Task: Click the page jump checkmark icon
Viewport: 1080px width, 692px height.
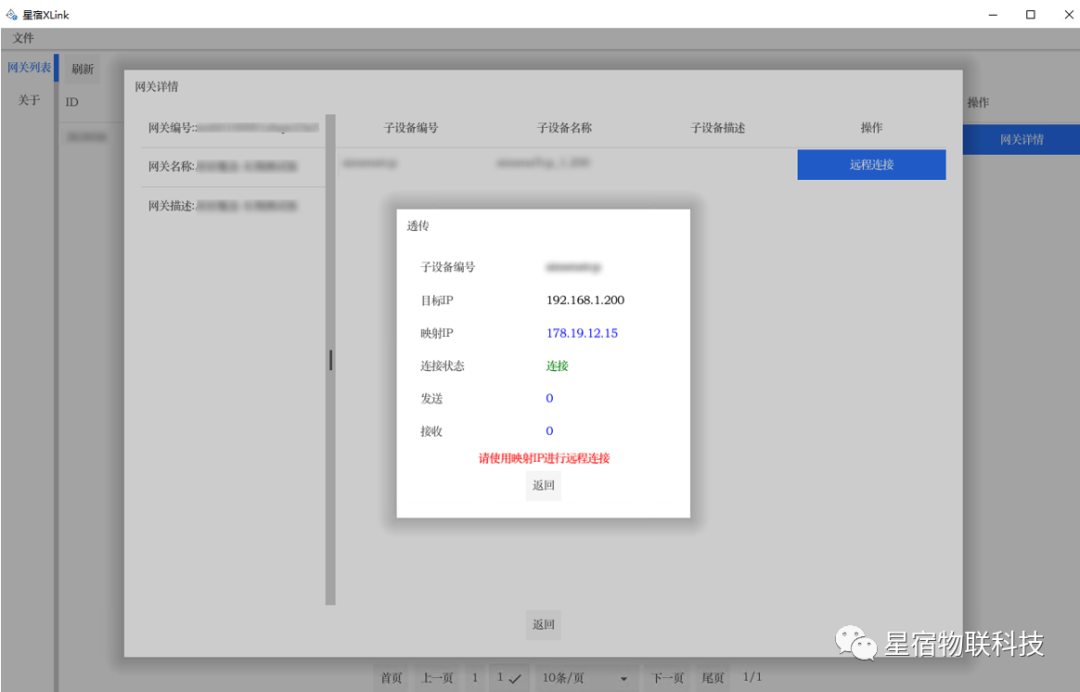Action: [515, 679]
